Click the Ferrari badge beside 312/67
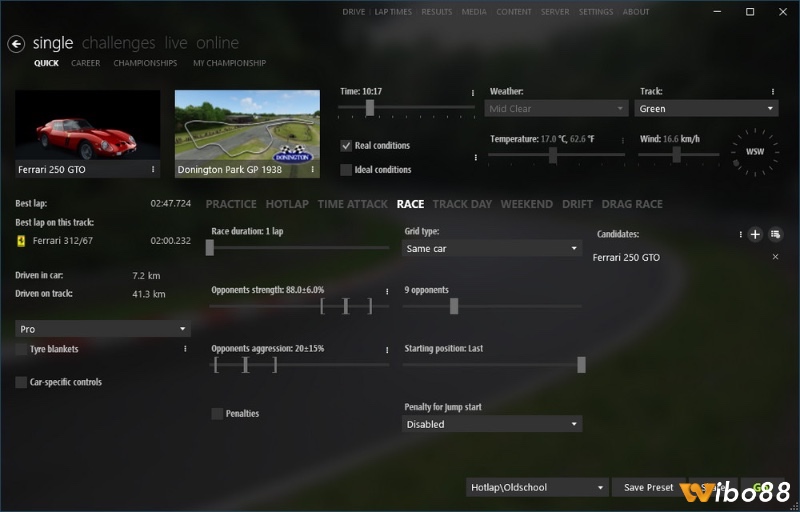 pos(20,241)
